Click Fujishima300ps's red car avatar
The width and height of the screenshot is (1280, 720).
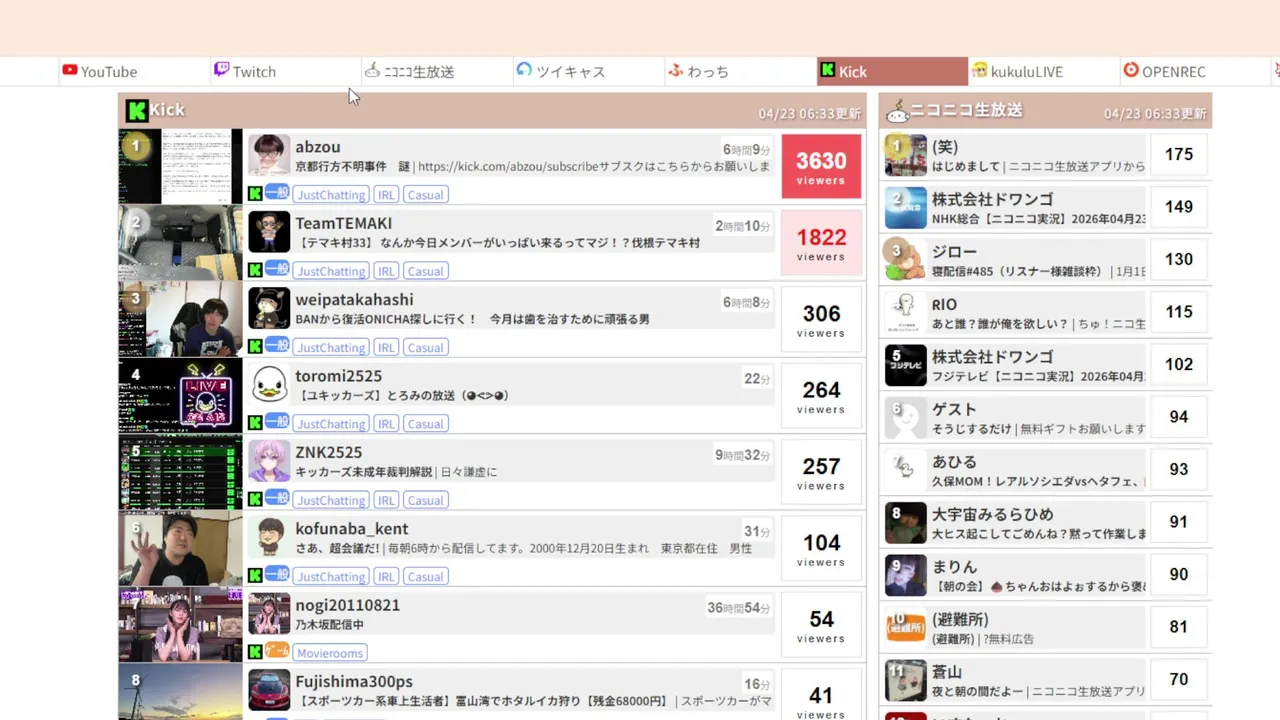269,690
